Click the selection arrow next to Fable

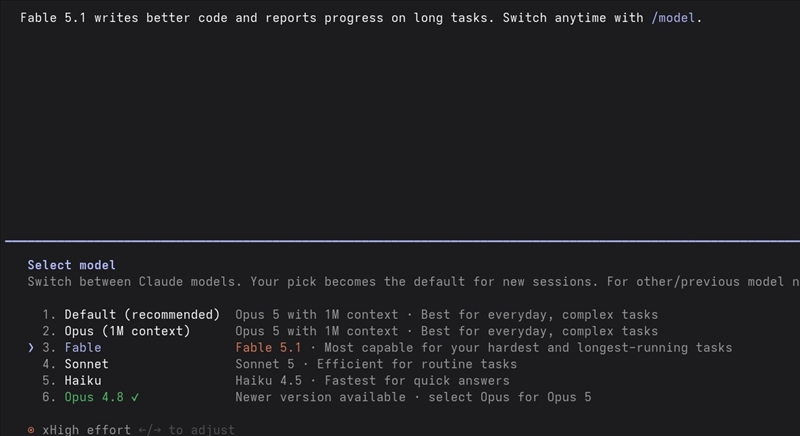[31, 348]
